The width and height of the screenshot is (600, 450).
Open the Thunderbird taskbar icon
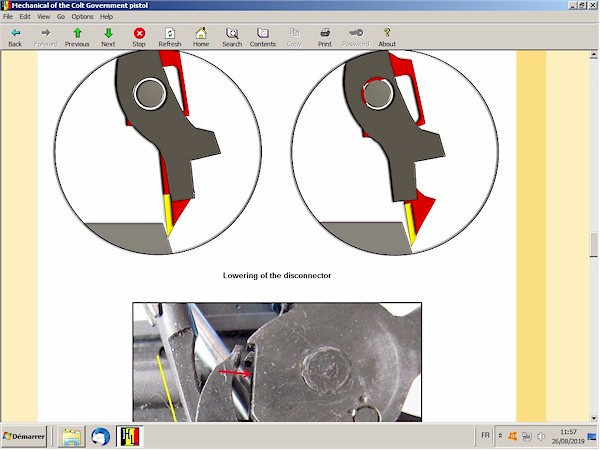pos(101,436)
